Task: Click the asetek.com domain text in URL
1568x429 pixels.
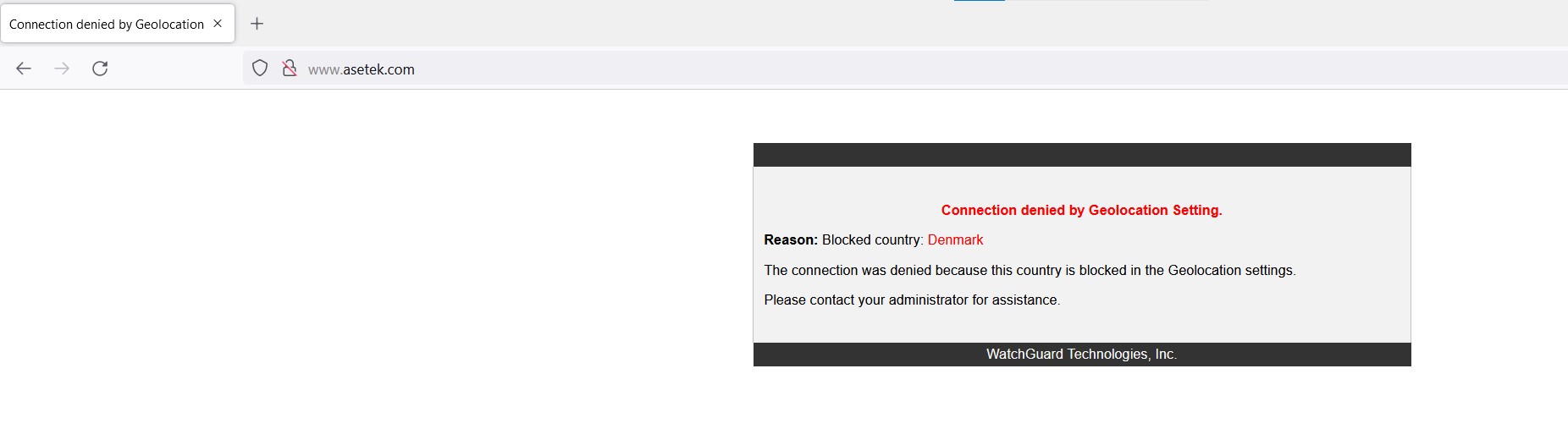Action: [x=378, y=69]
